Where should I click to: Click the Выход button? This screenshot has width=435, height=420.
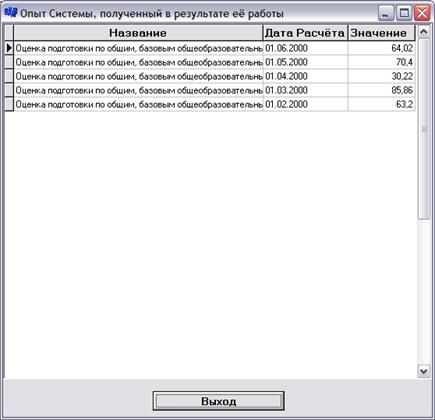click(218, 401)
